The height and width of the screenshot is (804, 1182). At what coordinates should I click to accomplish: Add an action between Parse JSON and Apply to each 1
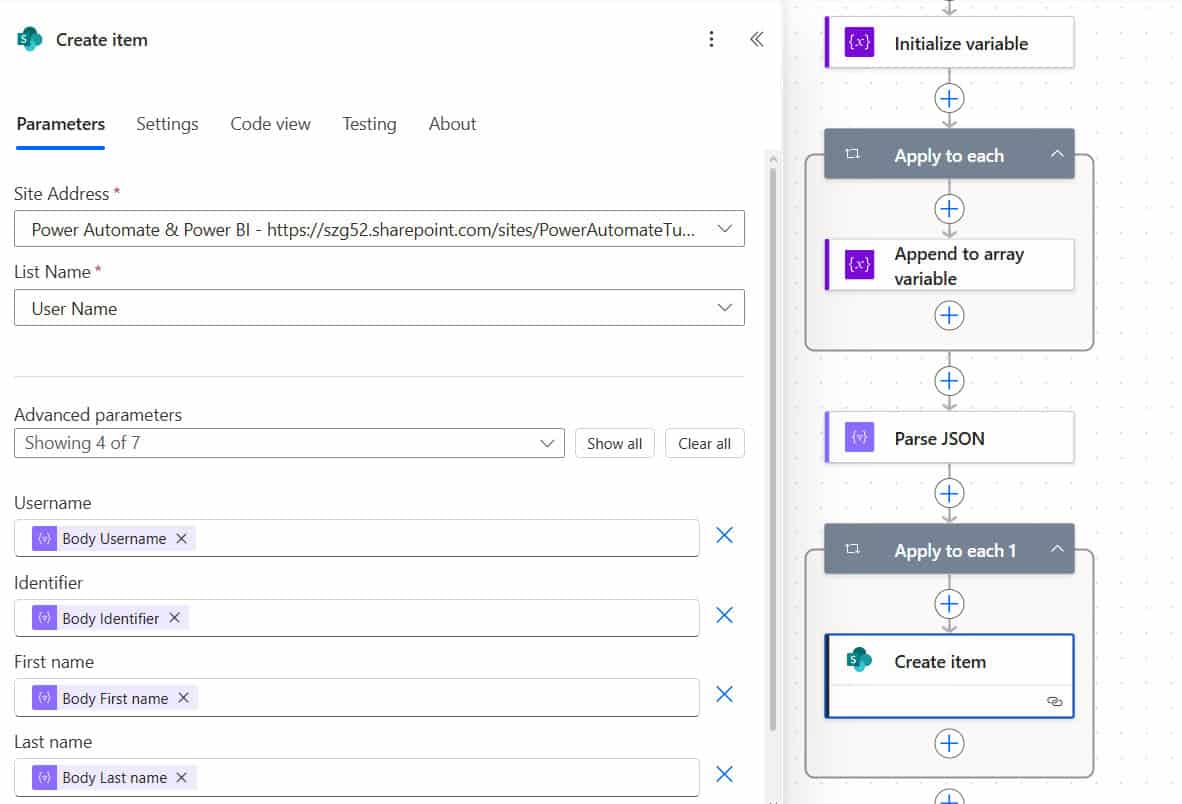coord(949,494)
